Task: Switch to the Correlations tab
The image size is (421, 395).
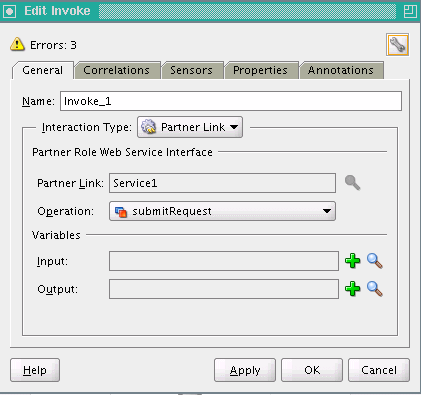Action: pyautogui.click(x=117, y=70)
